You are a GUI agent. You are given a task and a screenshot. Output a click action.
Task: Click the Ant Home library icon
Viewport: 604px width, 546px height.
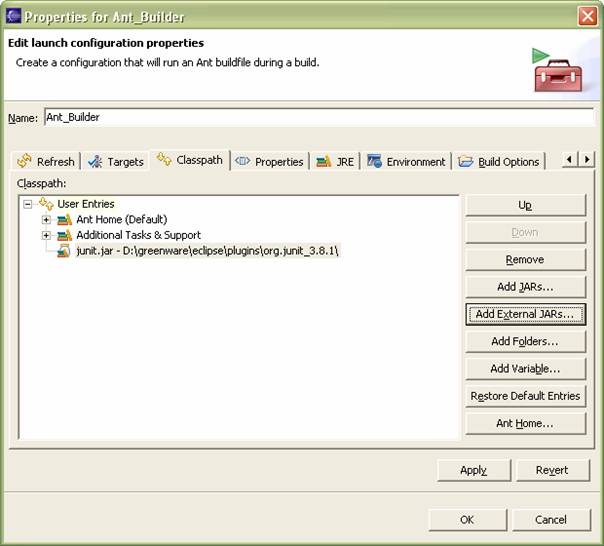[64, 220]
